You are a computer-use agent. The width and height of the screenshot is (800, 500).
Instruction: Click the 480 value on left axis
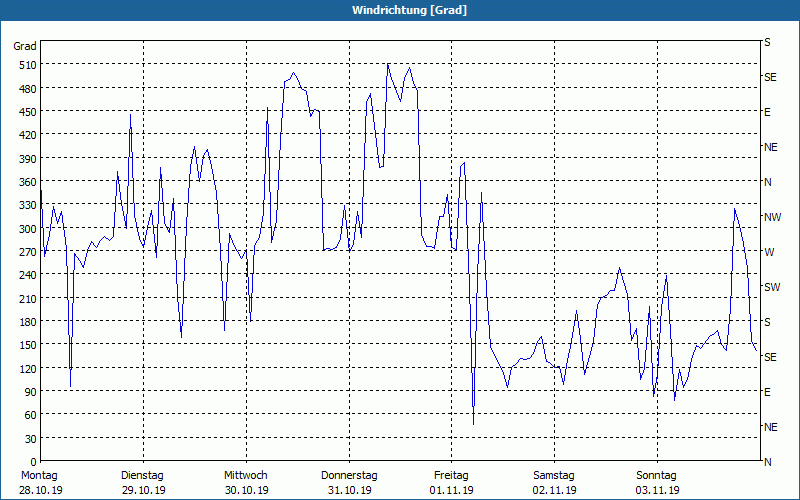(x=28, y=89)
